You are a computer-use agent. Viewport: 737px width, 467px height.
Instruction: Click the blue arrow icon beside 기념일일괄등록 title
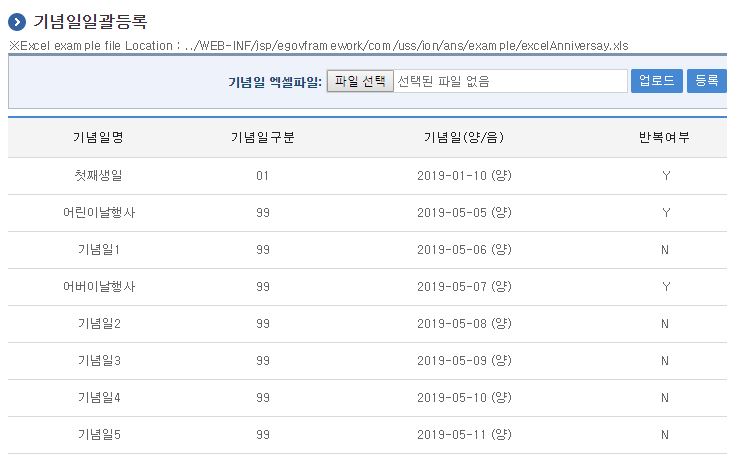click(x=17, y=22)
